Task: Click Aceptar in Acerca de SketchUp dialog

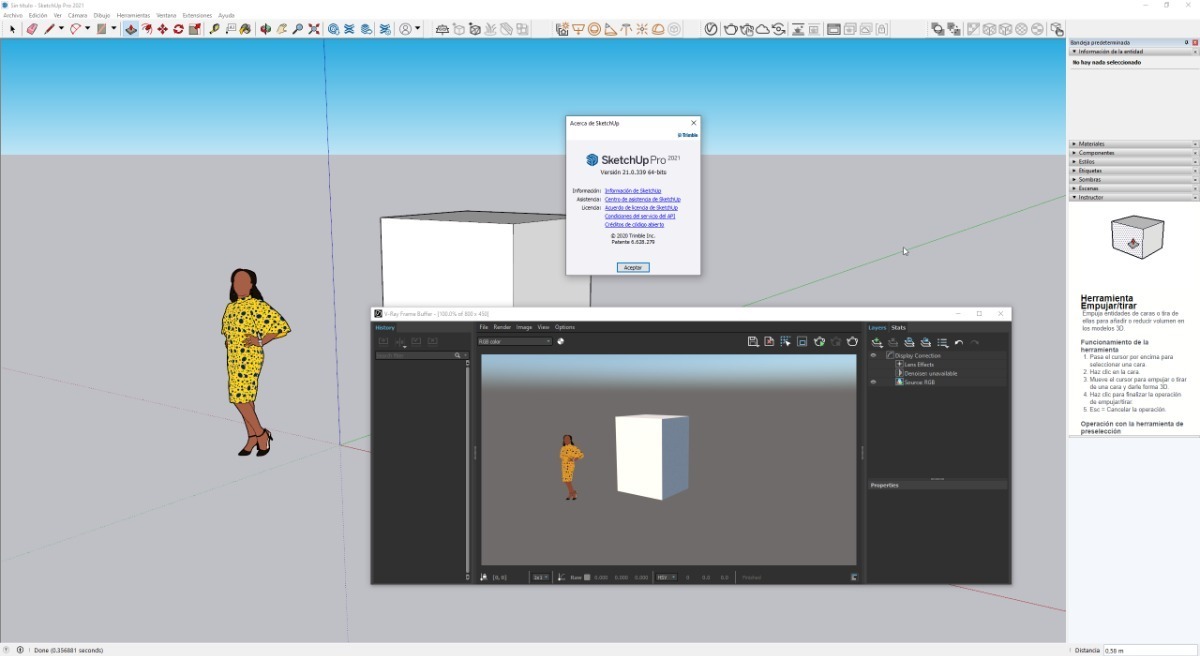Action: 633,267
